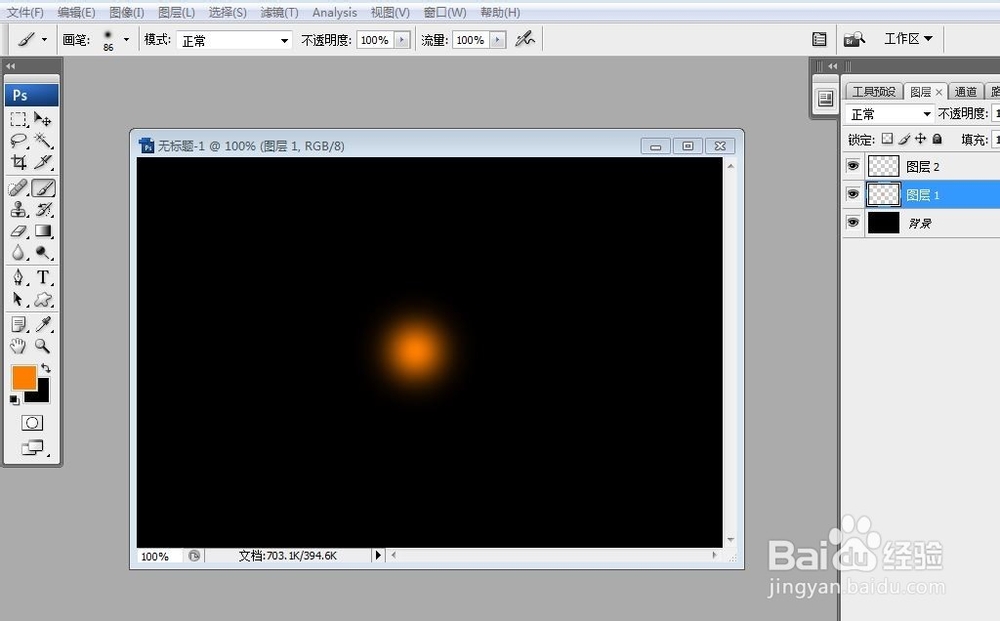Change the screen mode

(x=32, y=448)
